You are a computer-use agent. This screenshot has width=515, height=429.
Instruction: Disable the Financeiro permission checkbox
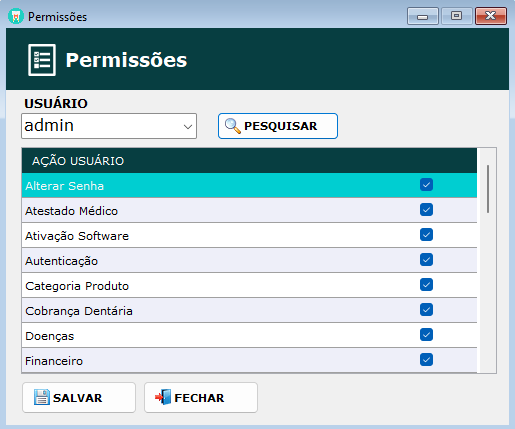pos(426,360)
